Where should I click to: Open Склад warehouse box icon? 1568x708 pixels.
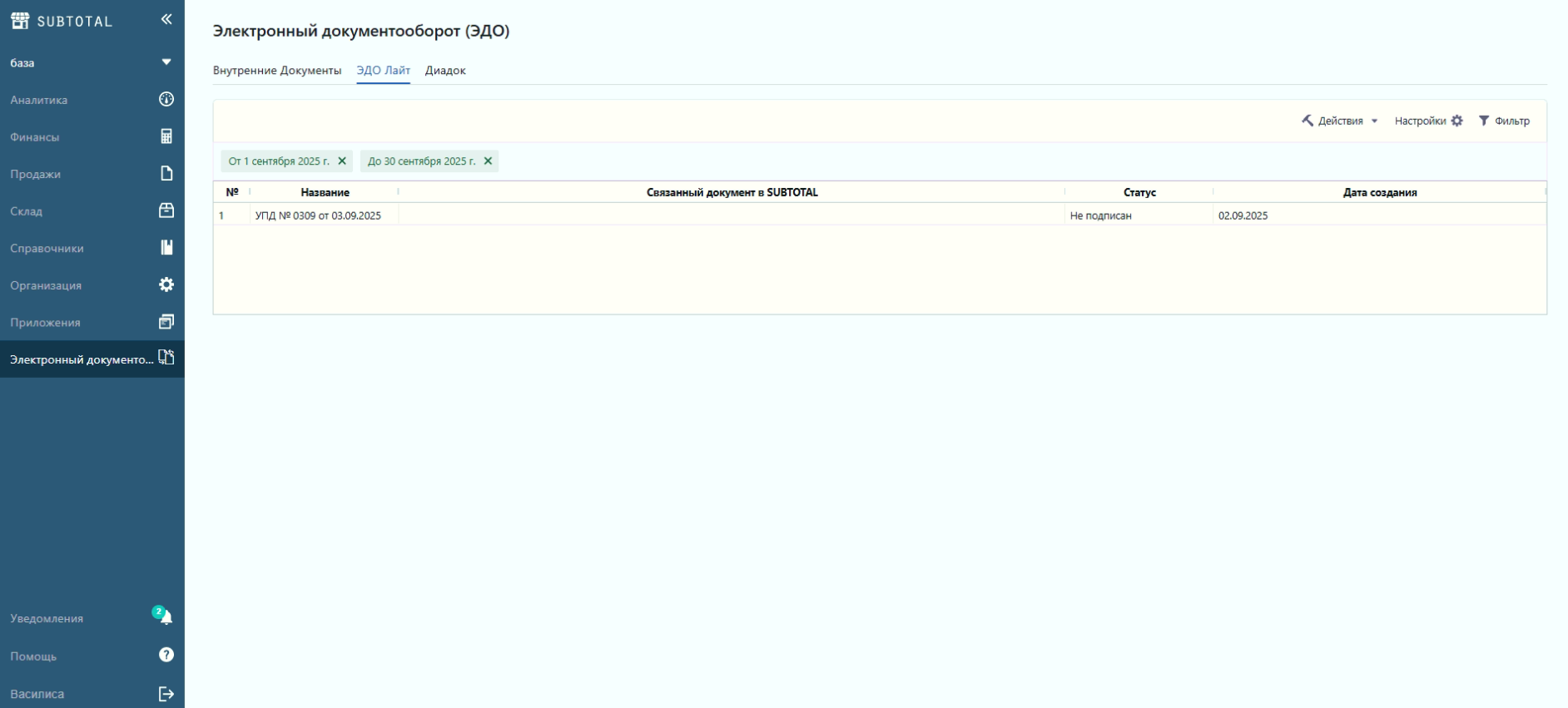[x=166, y=210]
